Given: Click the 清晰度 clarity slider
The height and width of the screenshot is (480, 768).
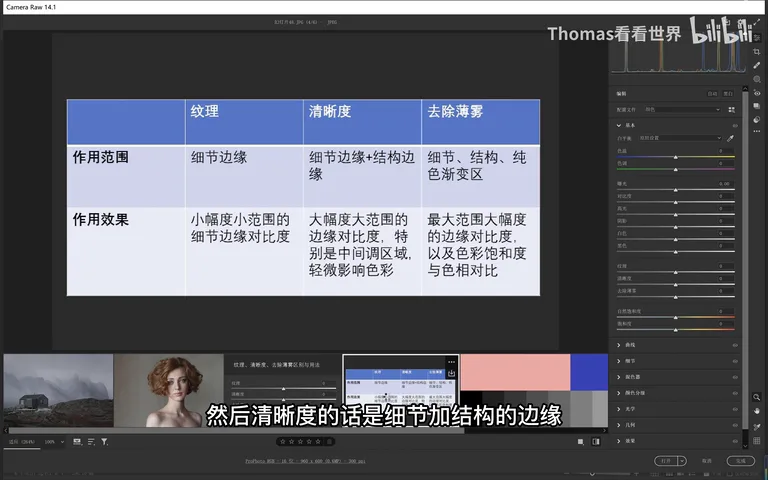Looking at the screenshot, I should click(x=675, y=285).
